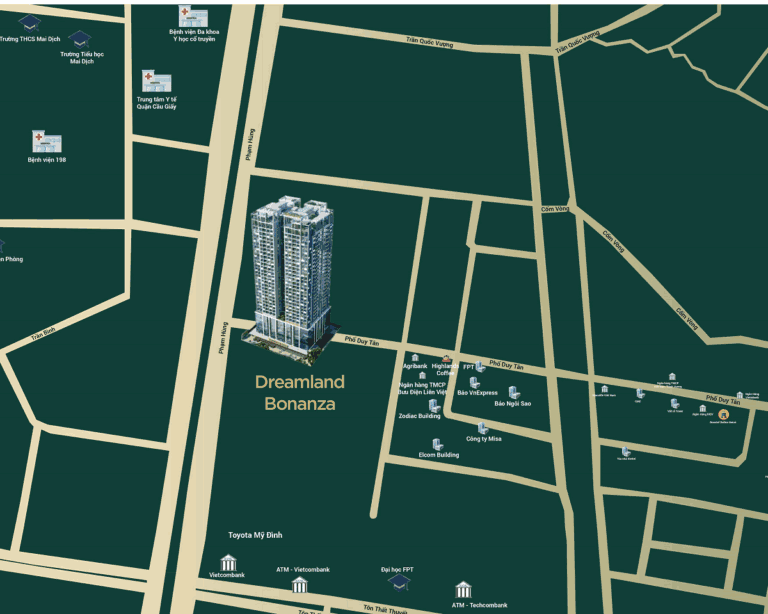Open the Elcom Building marker

(438, 444)
